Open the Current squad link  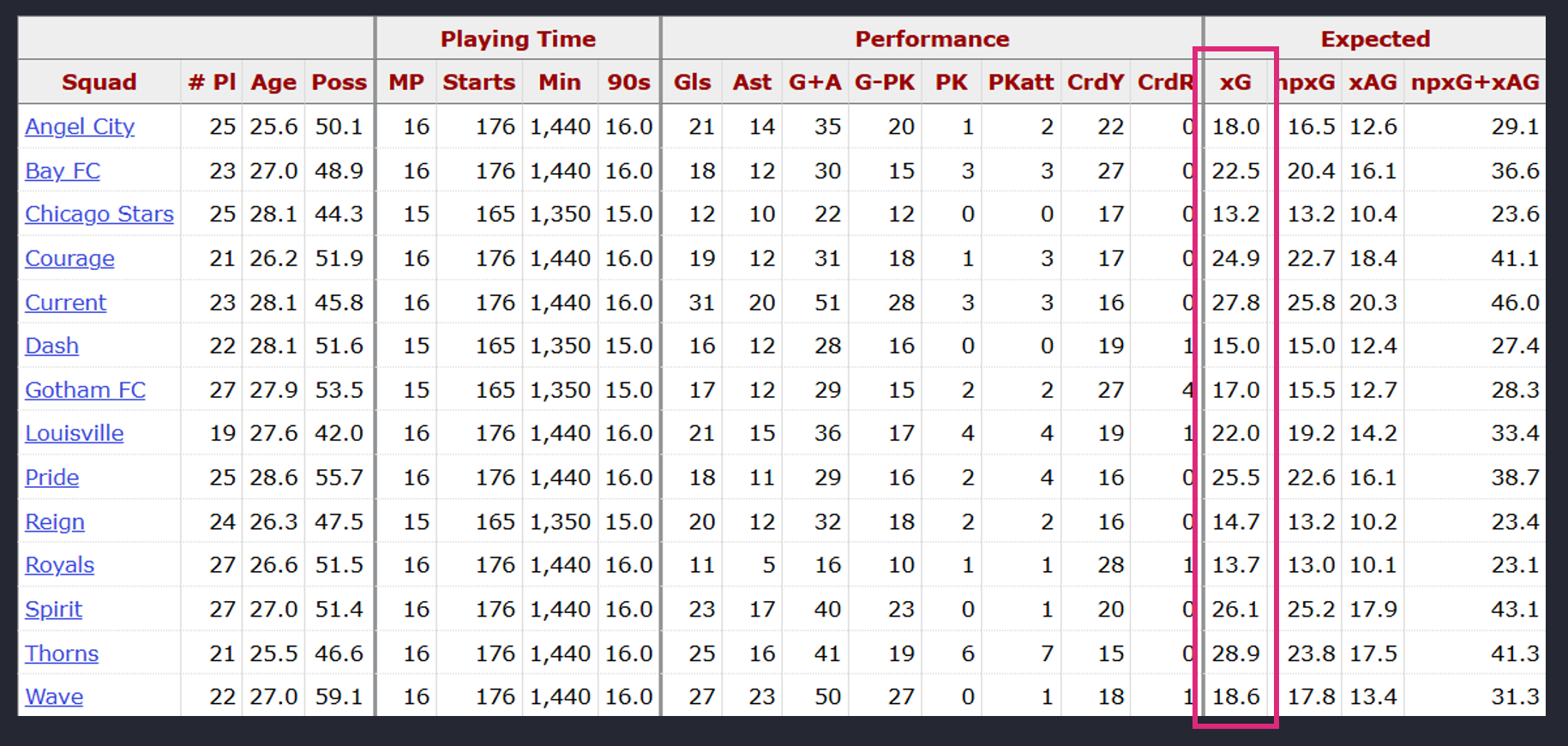[x=65, y=303]
